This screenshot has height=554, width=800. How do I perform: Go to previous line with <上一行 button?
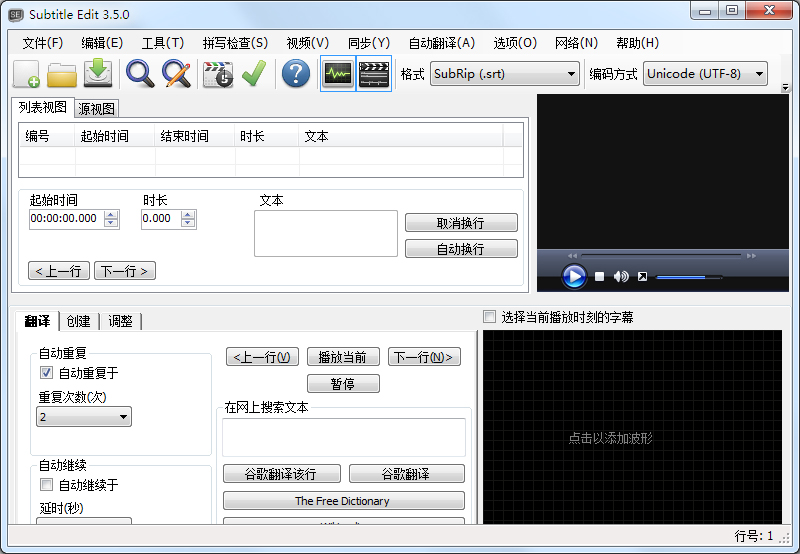point(59,271)
